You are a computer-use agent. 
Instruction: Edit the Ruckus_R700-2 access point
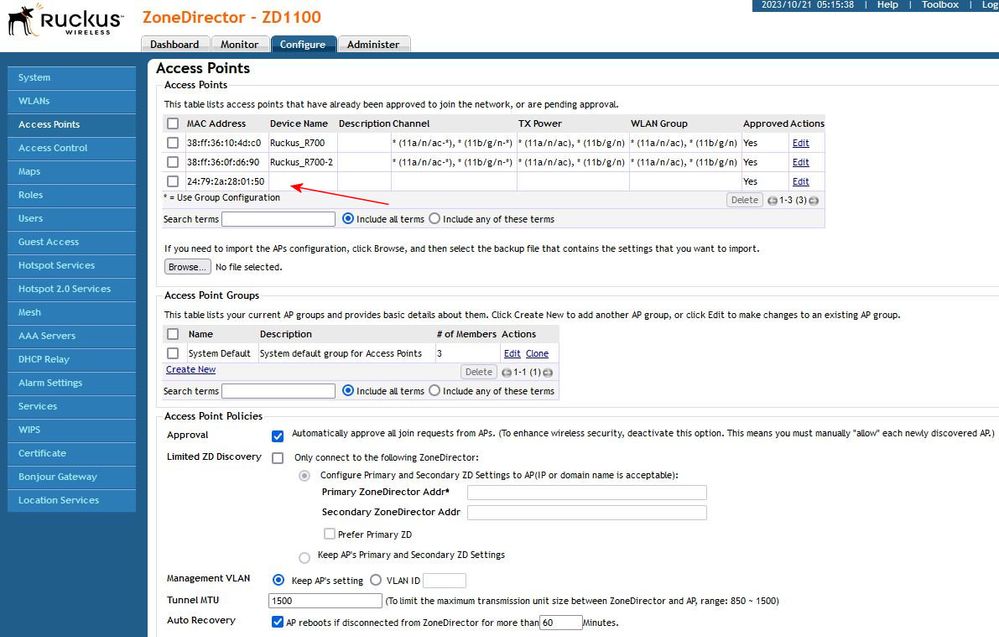(800, 162)
